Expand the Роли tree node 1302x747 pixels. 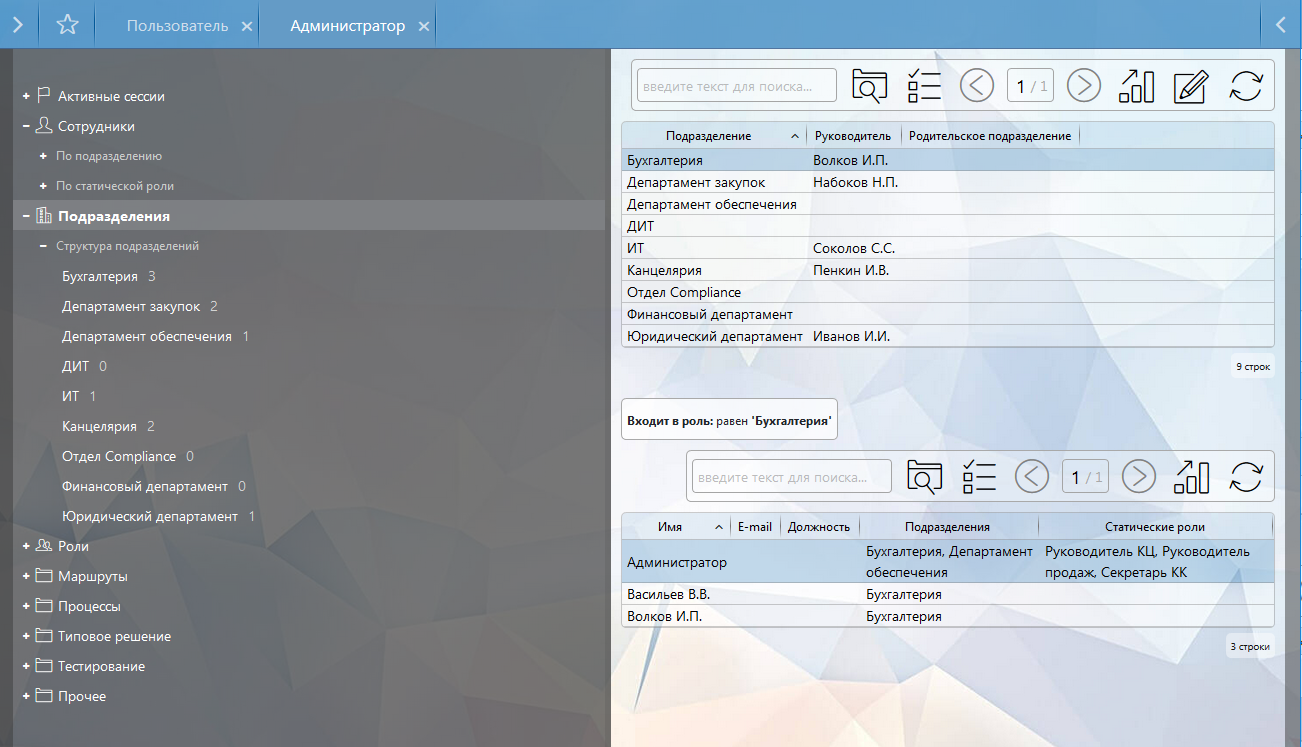point(26,546)
